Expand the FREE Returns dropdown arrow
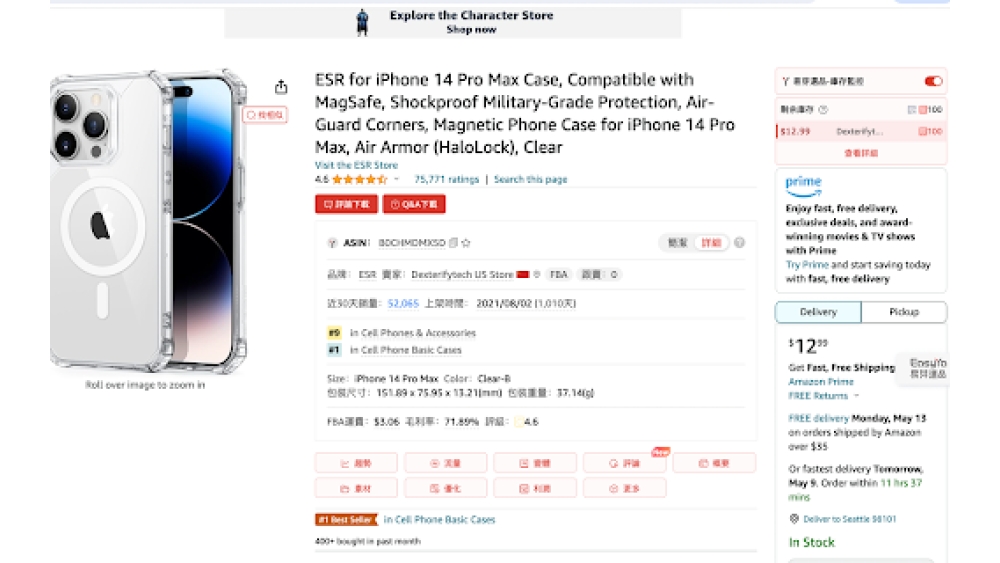The height and width of the screenshot is (563, 1000). [856, 396]
